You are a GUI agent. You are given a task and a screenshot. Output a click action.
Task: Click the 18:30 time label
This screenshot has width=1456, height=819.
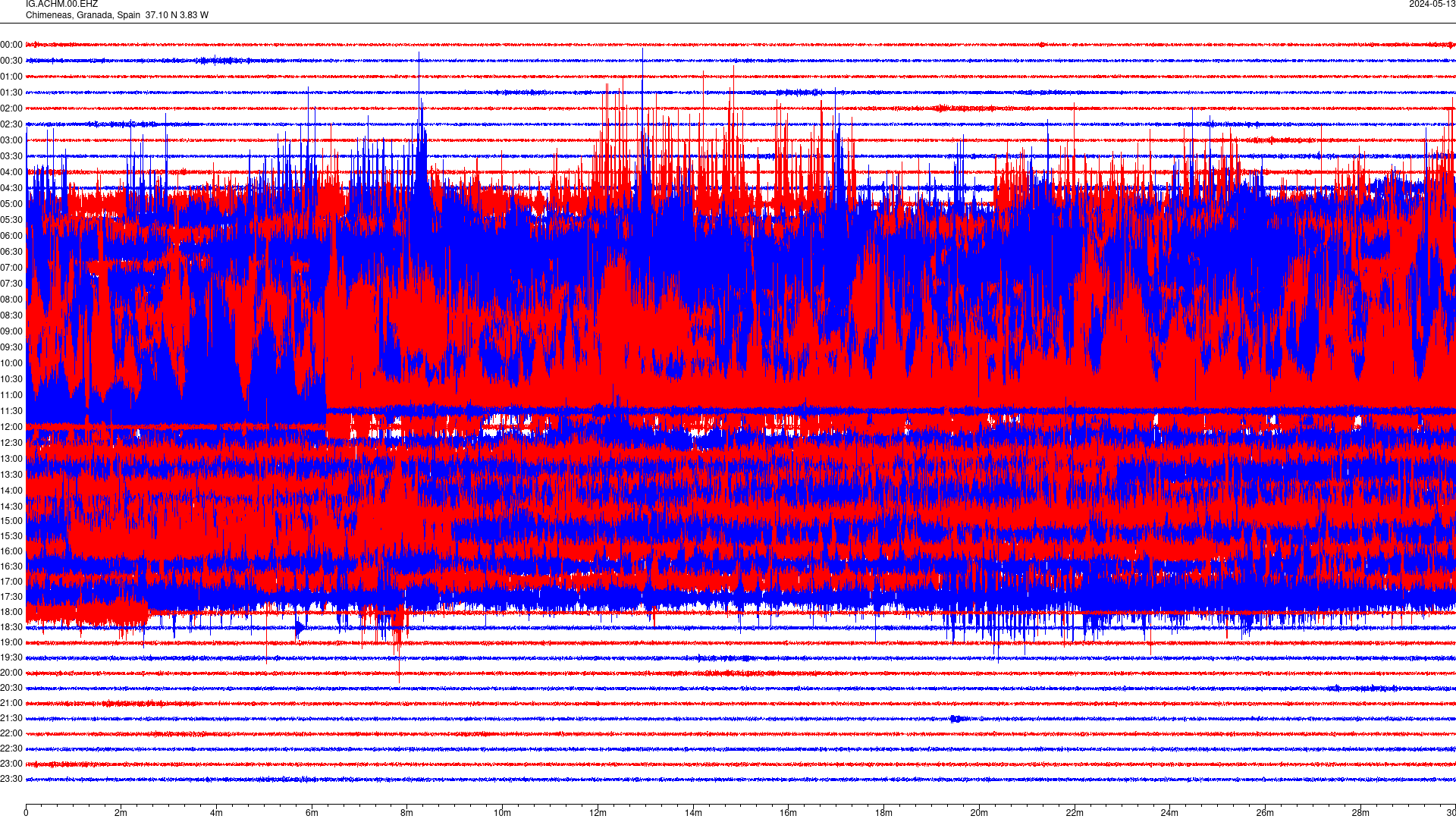pyautogui.click(x=11, y=627)
